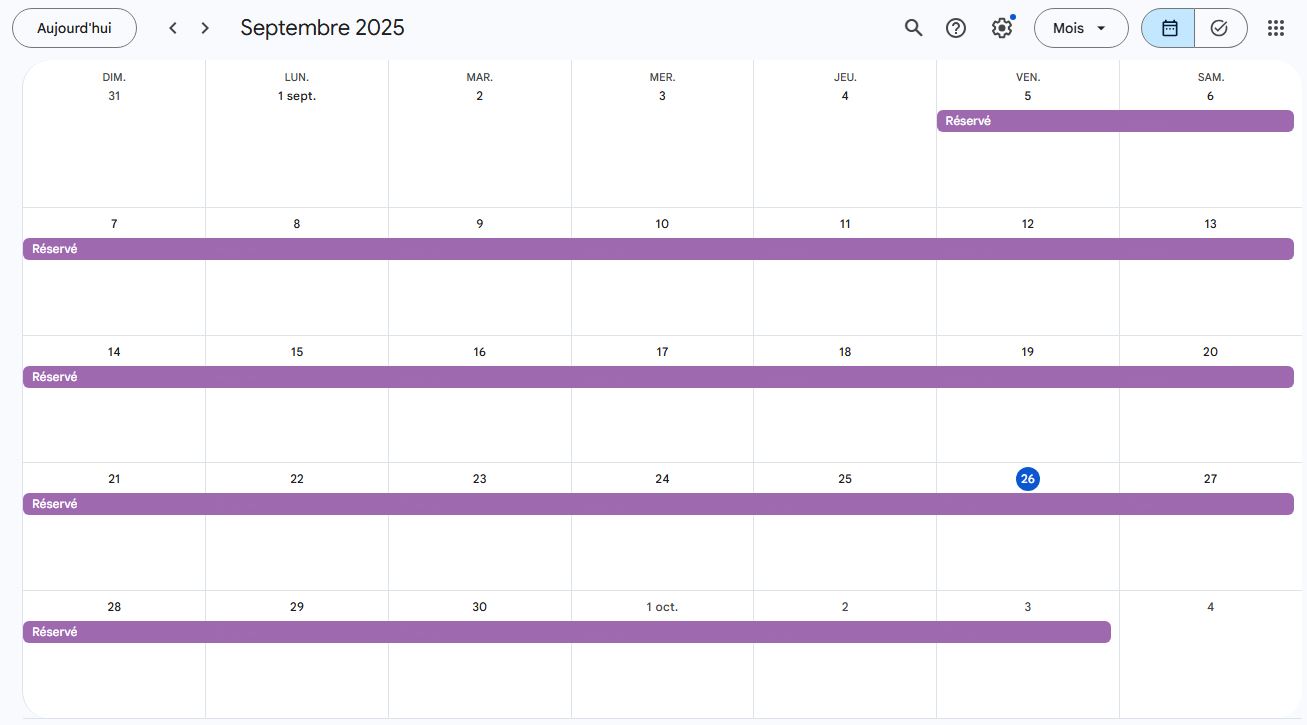The width and height of the screenshot is (1307, 725).
Task: Go to the previous month arrow
Action: 173,28
